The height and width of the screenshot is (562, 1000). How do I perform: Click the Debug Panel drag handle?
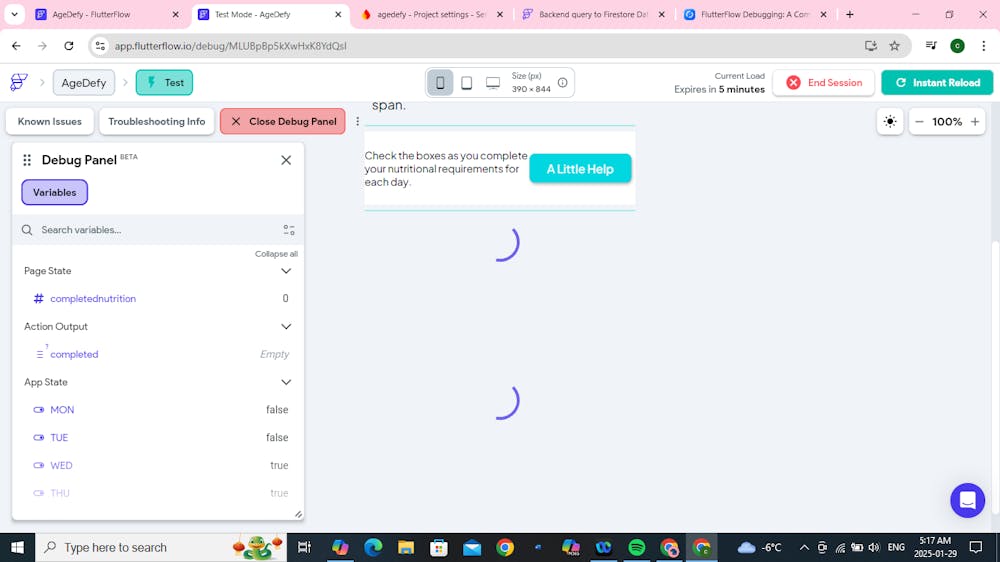coord(27,160)
